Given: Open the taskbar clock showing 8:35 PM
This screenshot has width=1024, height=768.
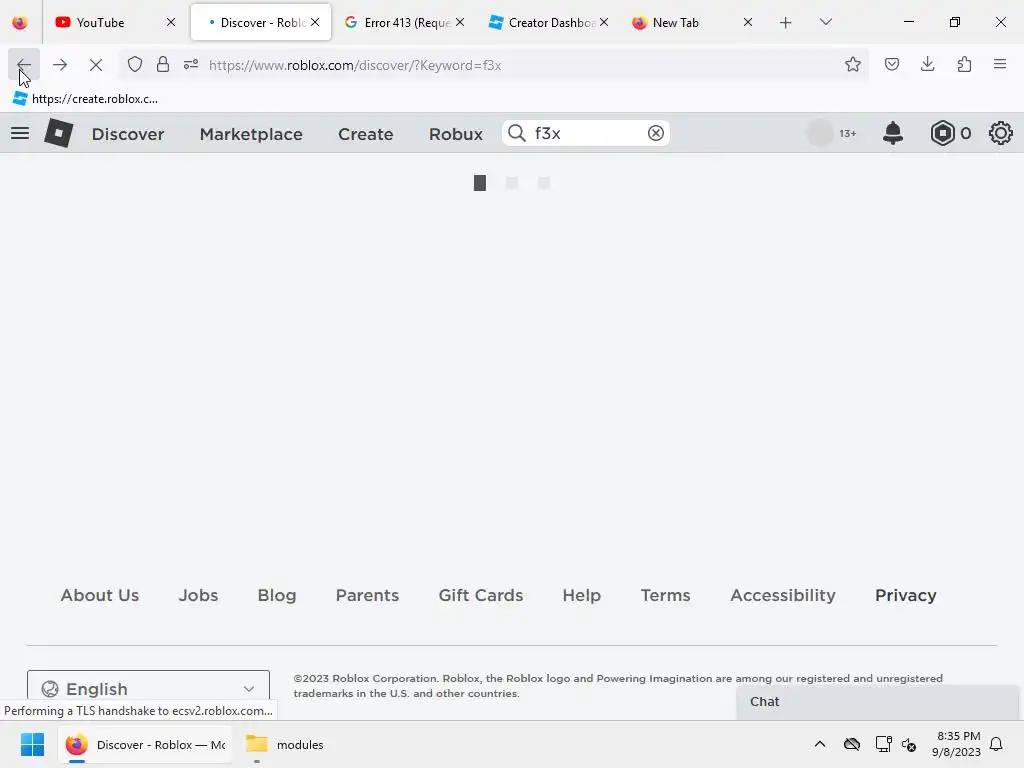Looking at the screenshot, I should [957, 744].
